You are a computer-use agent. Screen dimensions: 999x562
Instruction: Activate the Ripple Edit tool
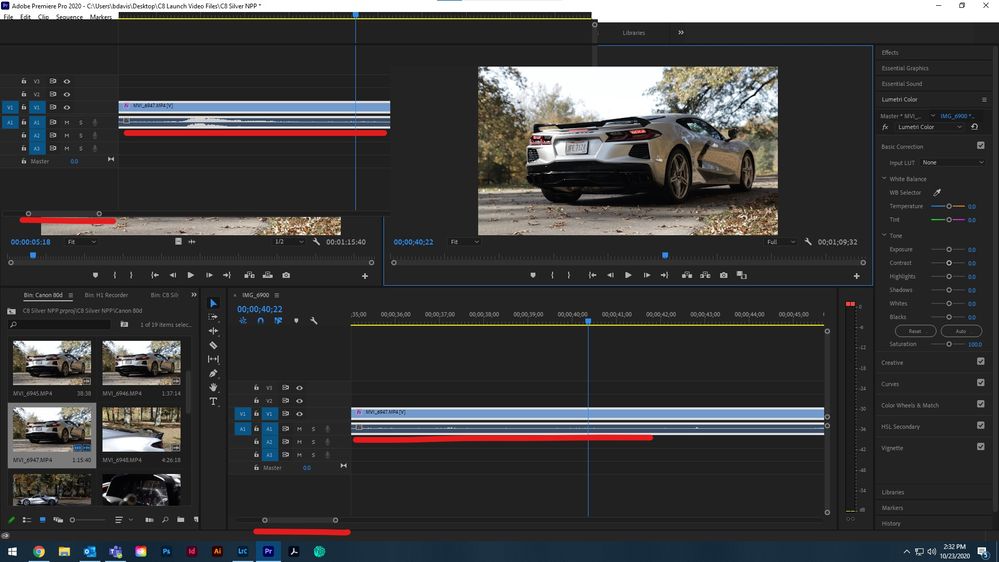point(213,331)
